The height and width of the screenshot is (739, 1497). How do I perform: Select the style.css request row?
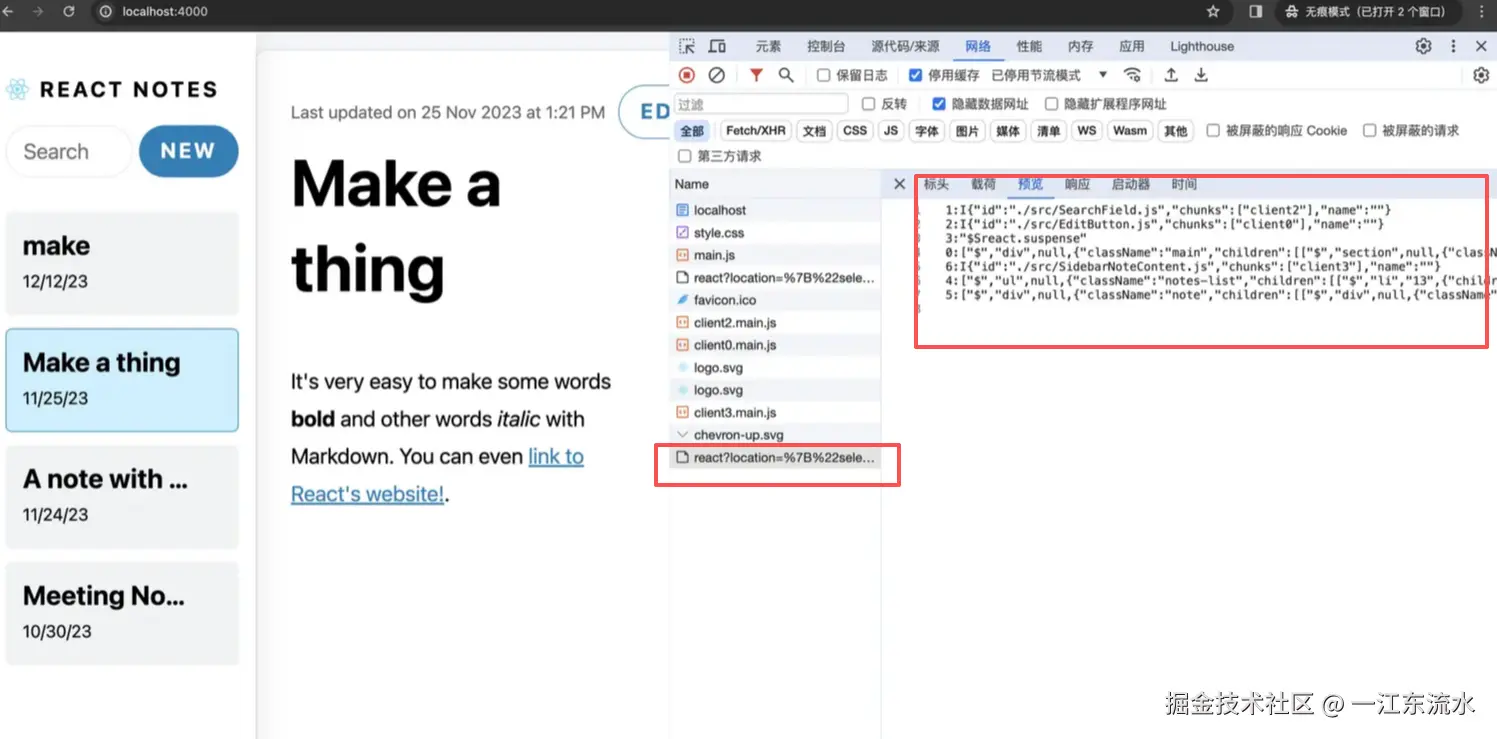pyautogui.click(x=775, y=233)
